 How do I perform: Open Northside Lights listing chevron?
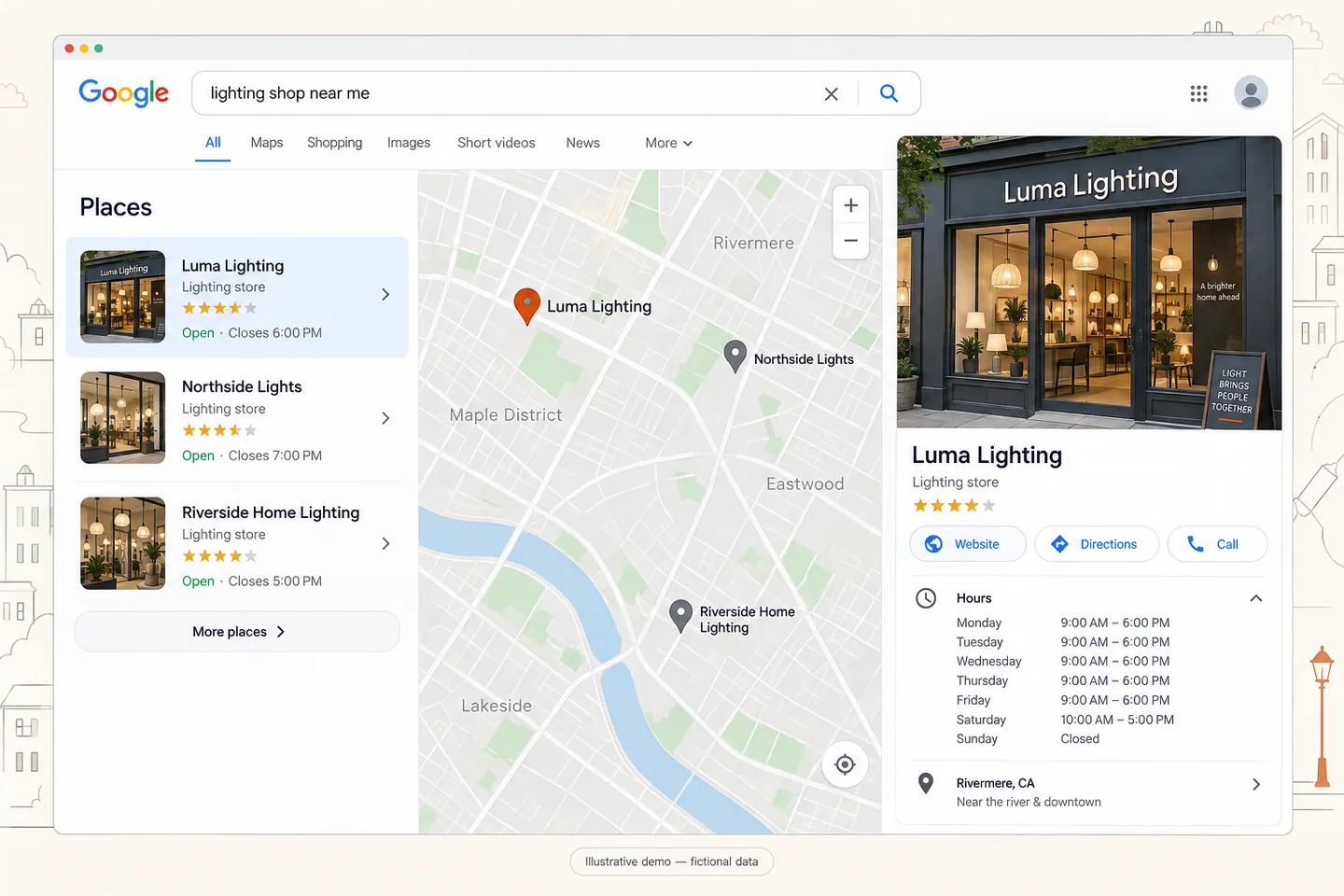click(385, 418)
